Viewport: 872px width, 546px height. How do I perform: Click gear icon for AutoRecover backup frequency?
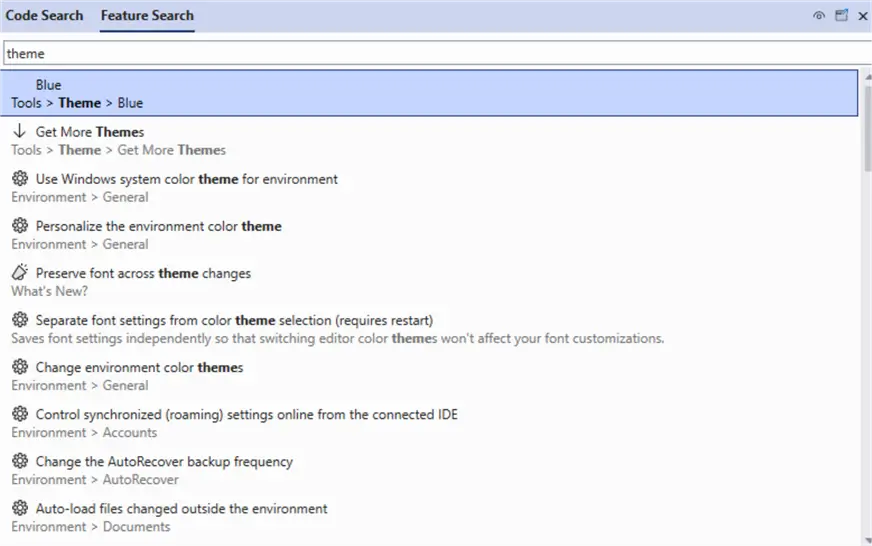coord(19,461)
